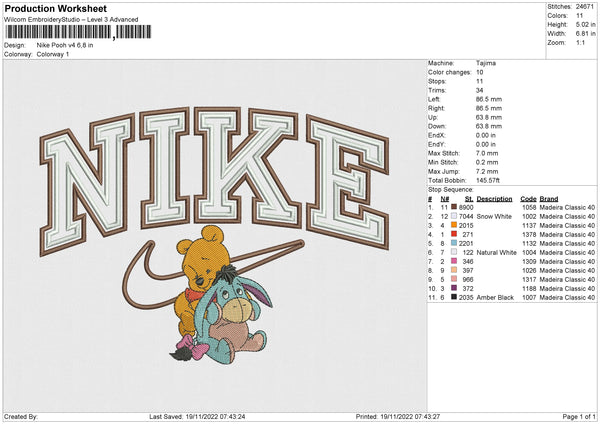Select the stitches count '24671'
The width and height of the screenshot is (600, 424).
pos(585,7)
